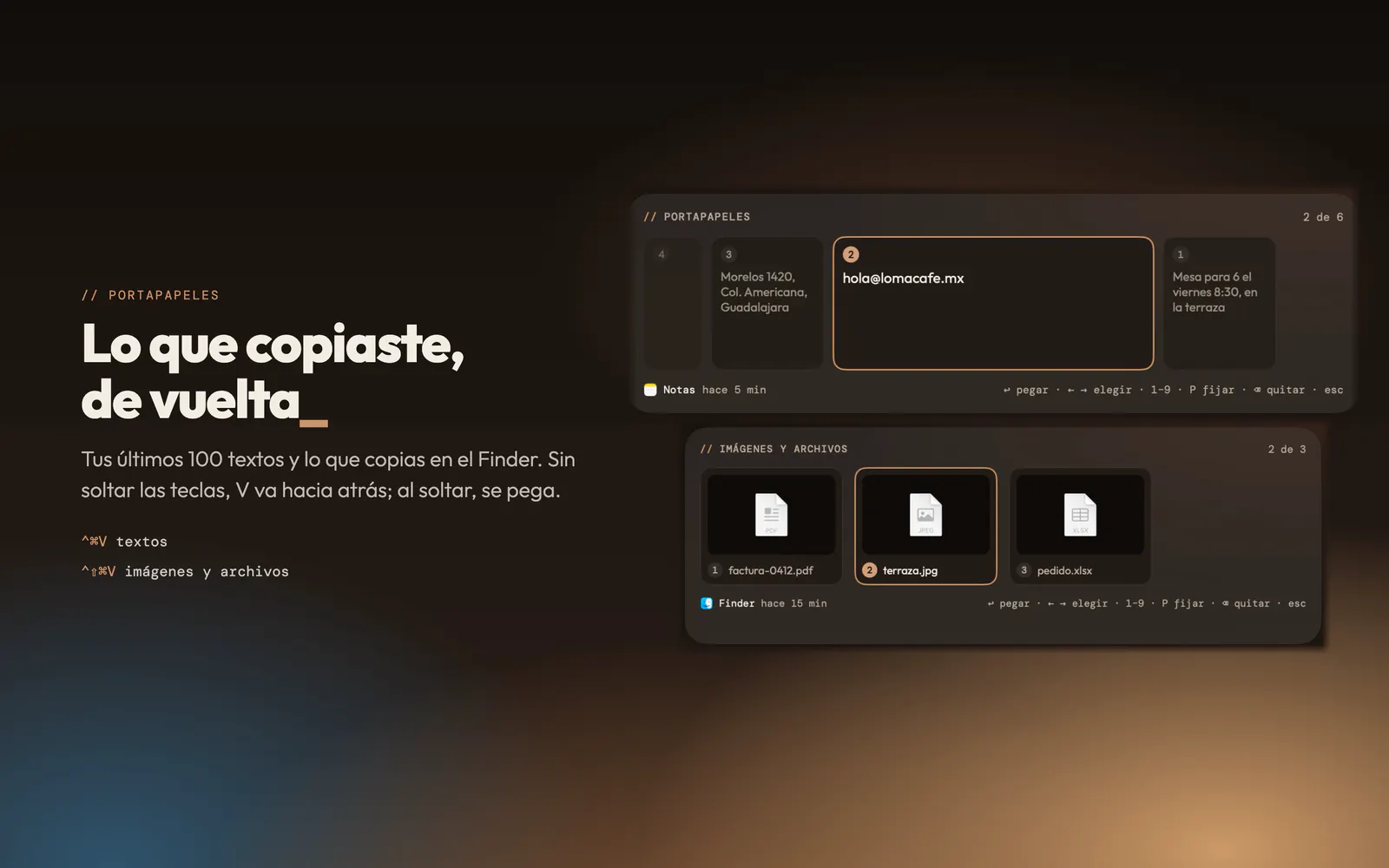Click the '^⌘V textos' shortcut line
Viewport: 1389px width, 868px height.
click(x=124, y=542)
